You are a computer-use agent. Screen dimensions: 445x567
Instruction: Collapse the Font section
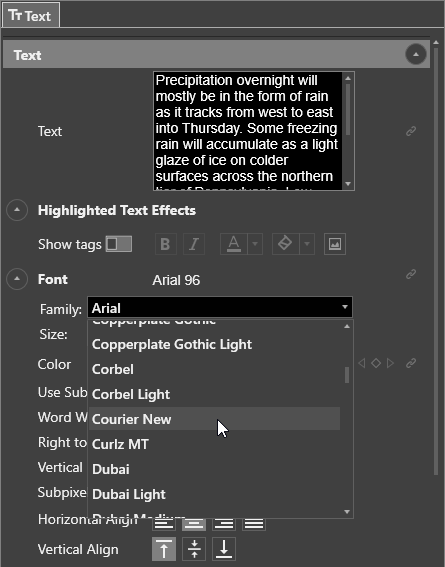[17, 279]
